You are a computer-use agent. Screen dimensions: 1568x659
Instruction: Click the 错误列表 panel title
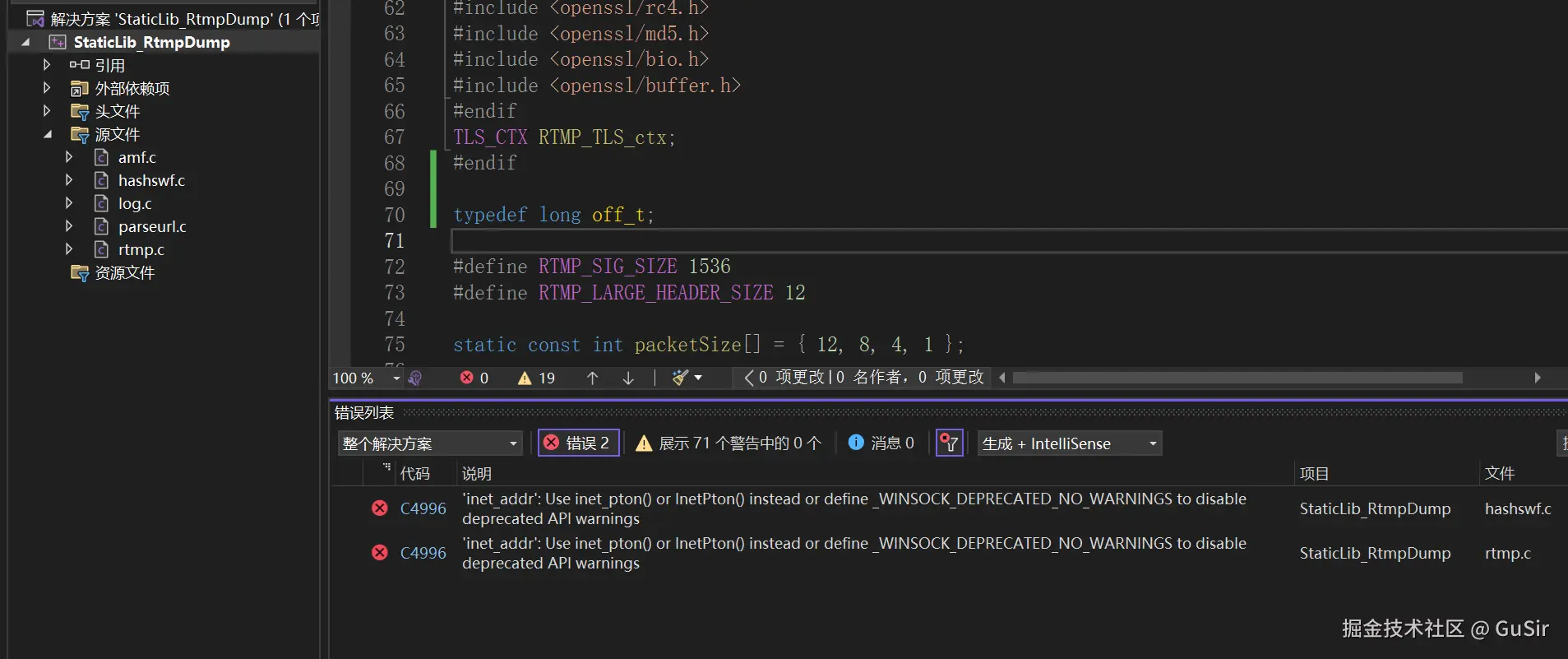point(364,413)
